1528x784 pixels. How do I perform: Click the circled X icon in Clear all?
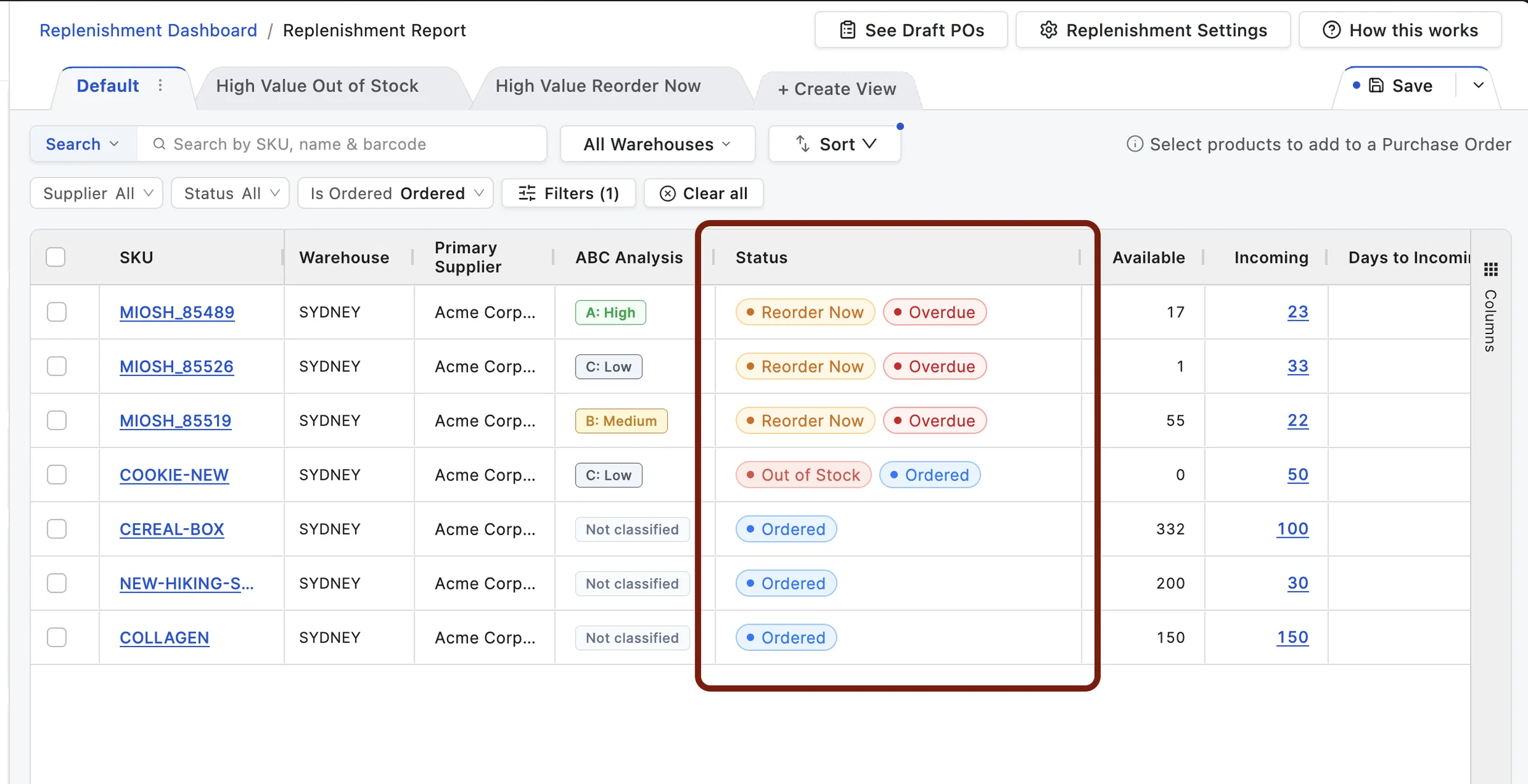click(667, 193)
